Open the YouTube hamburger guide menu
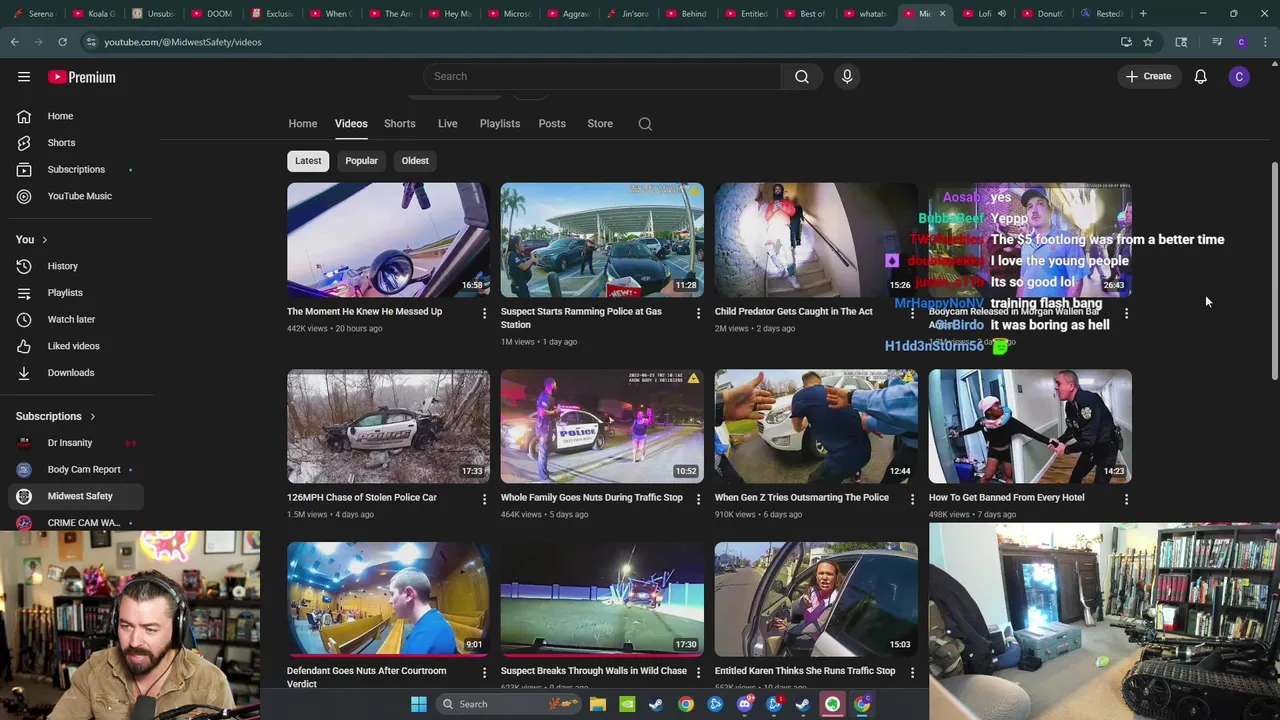Viewport: 1280px width, 720px height. coord(24,77)
